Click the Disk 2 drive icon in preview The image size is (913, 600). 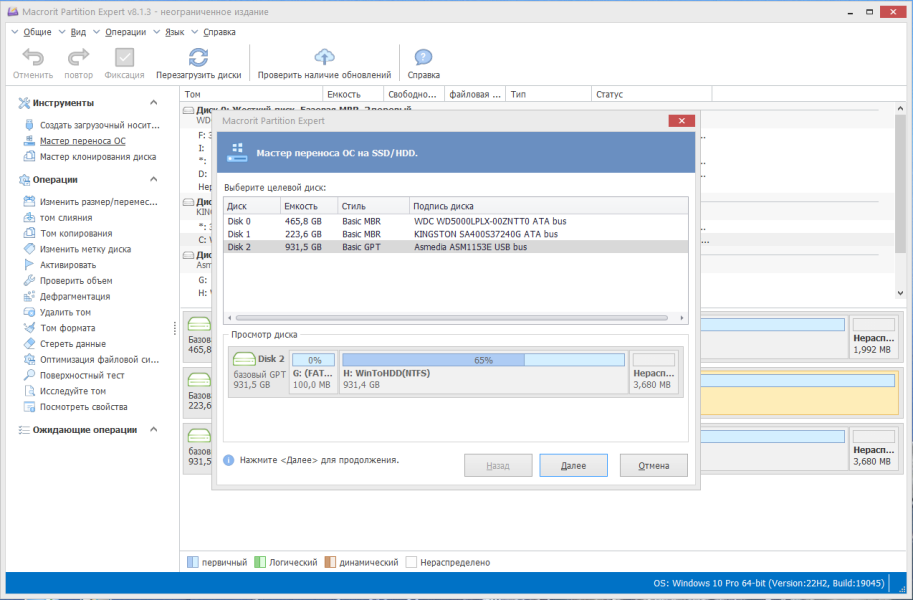pyautogui.click(x=244, y=358)
